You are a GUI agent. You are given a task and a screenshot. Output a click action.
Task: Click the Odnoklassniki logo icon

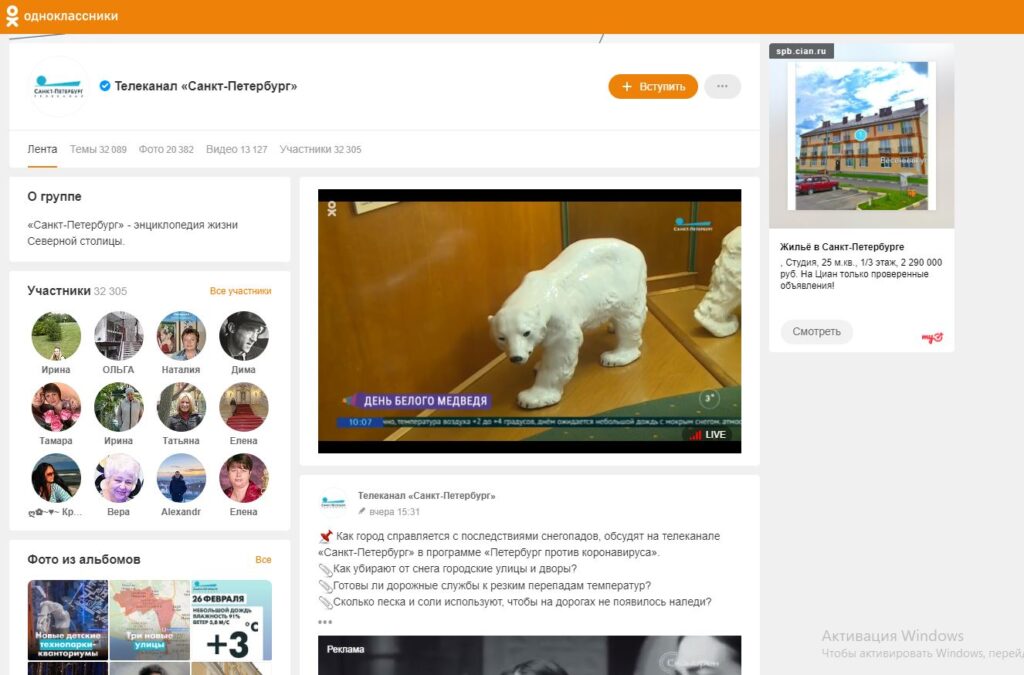click(12, 16)
